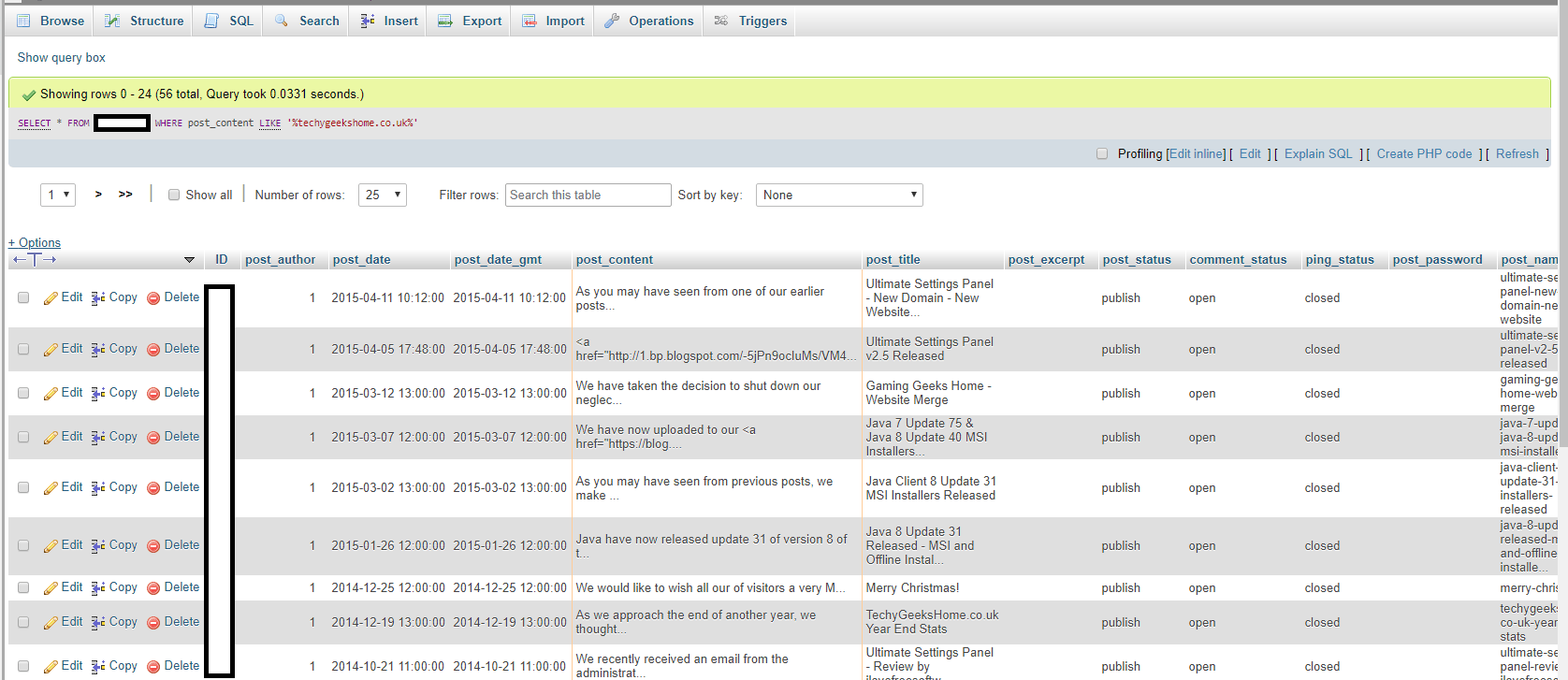Click the red delete icon for 2015-04-05 row

click(x=153, y=350)
